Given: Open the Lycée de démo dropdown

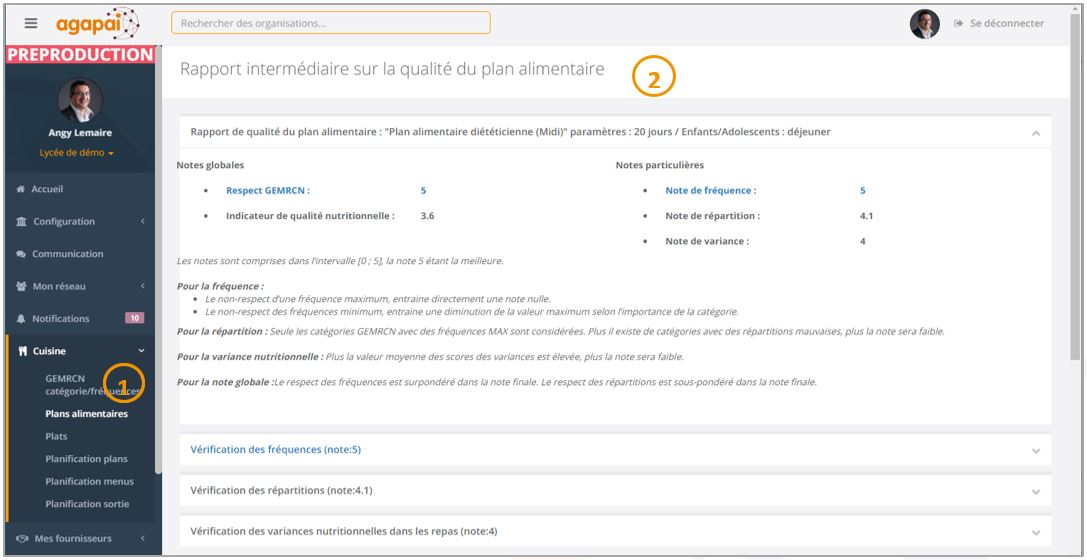Looking at the screenshot, I should [81, 153].
